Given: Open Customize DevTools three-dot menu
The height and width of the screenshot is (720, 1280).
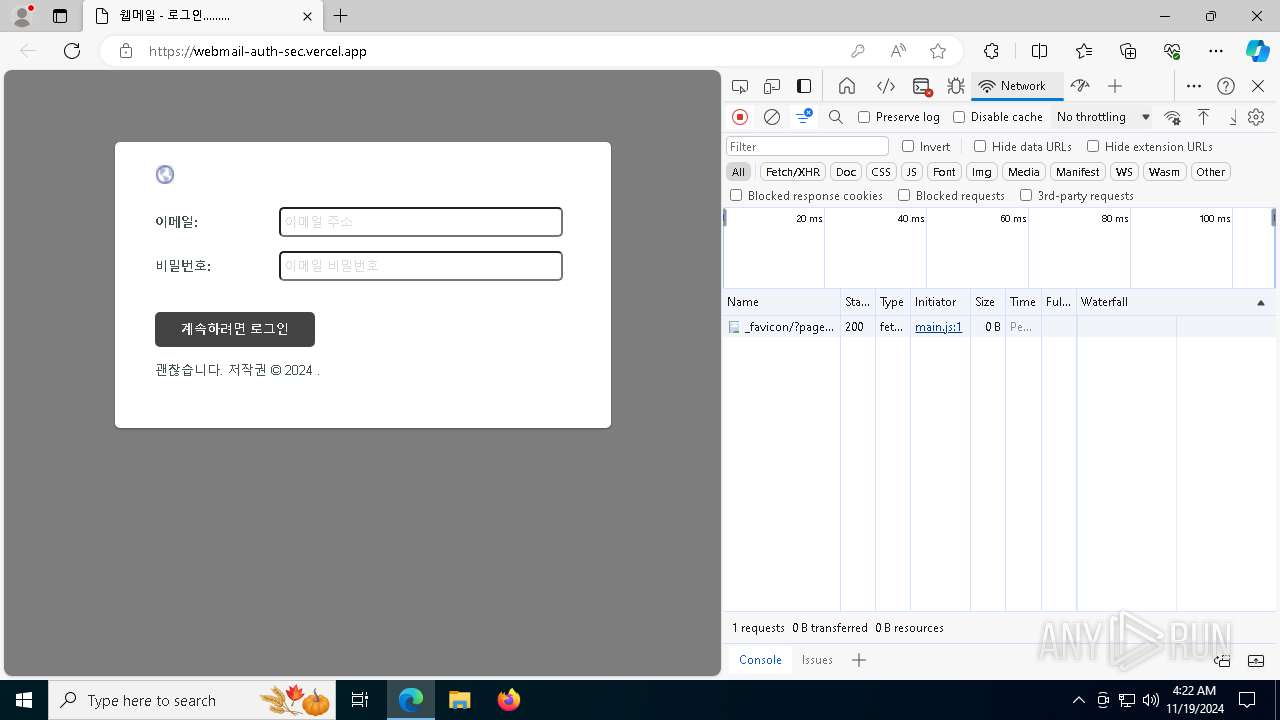Looking at the screenshot, I should (x=1194, y=86).
